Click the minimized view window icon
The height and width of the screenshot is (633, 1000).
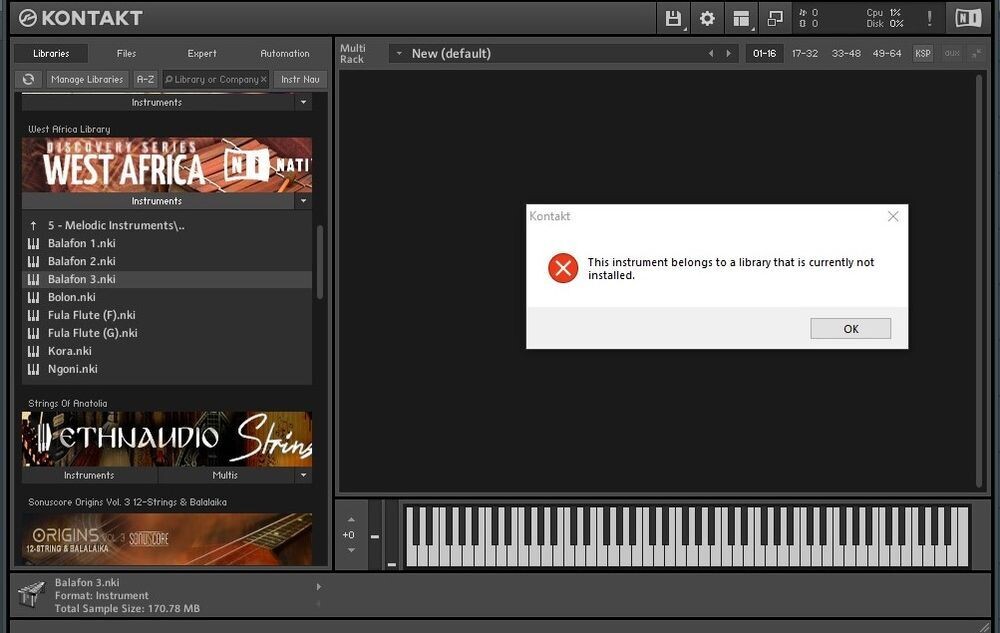pos(774,18)
